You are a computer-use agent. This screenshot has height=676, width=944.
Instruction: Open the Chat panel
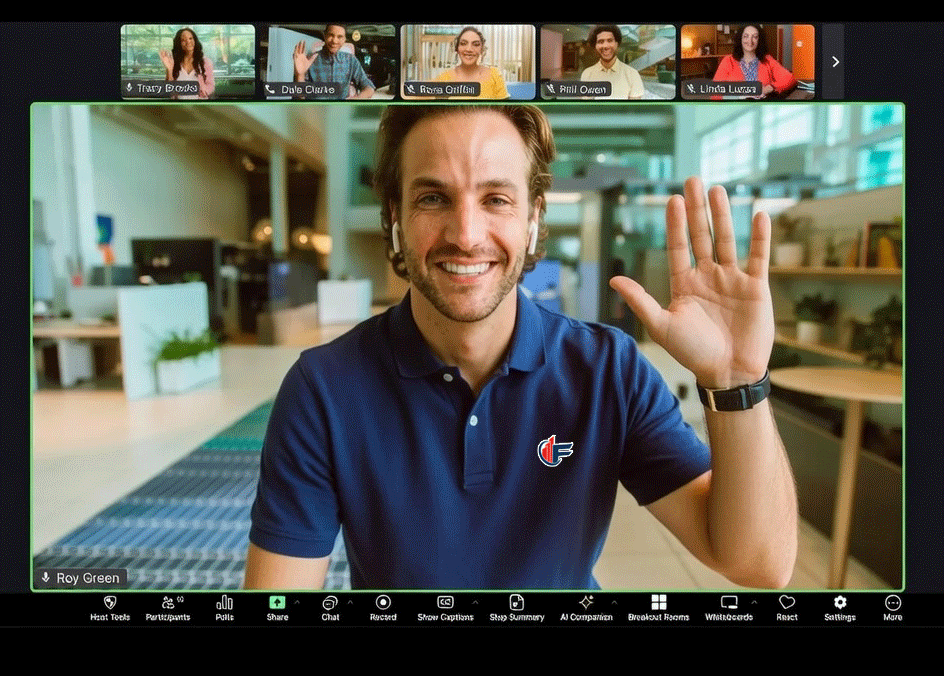(x=330, y=608)
